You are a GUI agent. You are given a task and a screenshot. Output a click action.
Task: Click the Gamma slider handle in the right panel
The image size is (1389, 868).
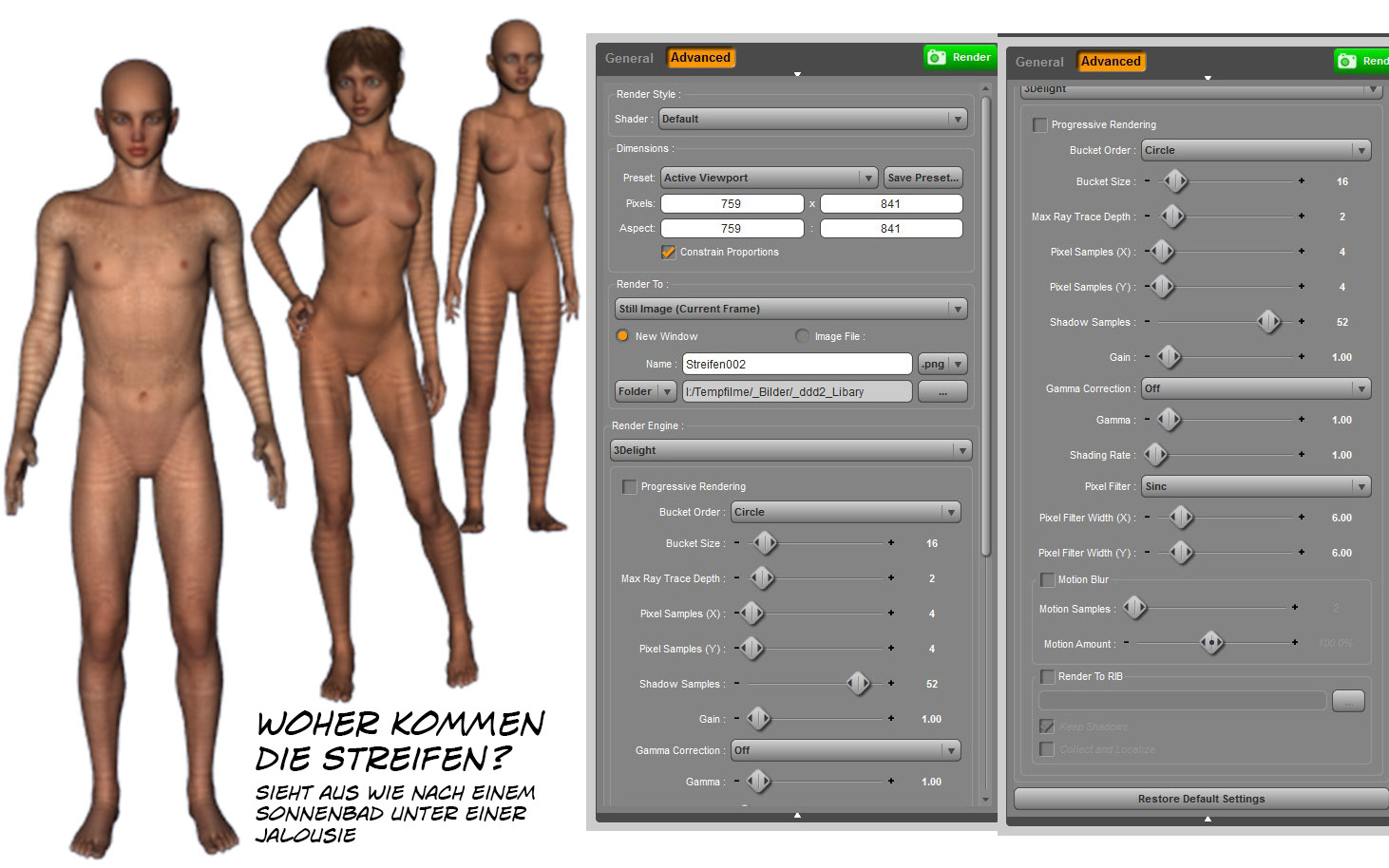(1169, 420)
